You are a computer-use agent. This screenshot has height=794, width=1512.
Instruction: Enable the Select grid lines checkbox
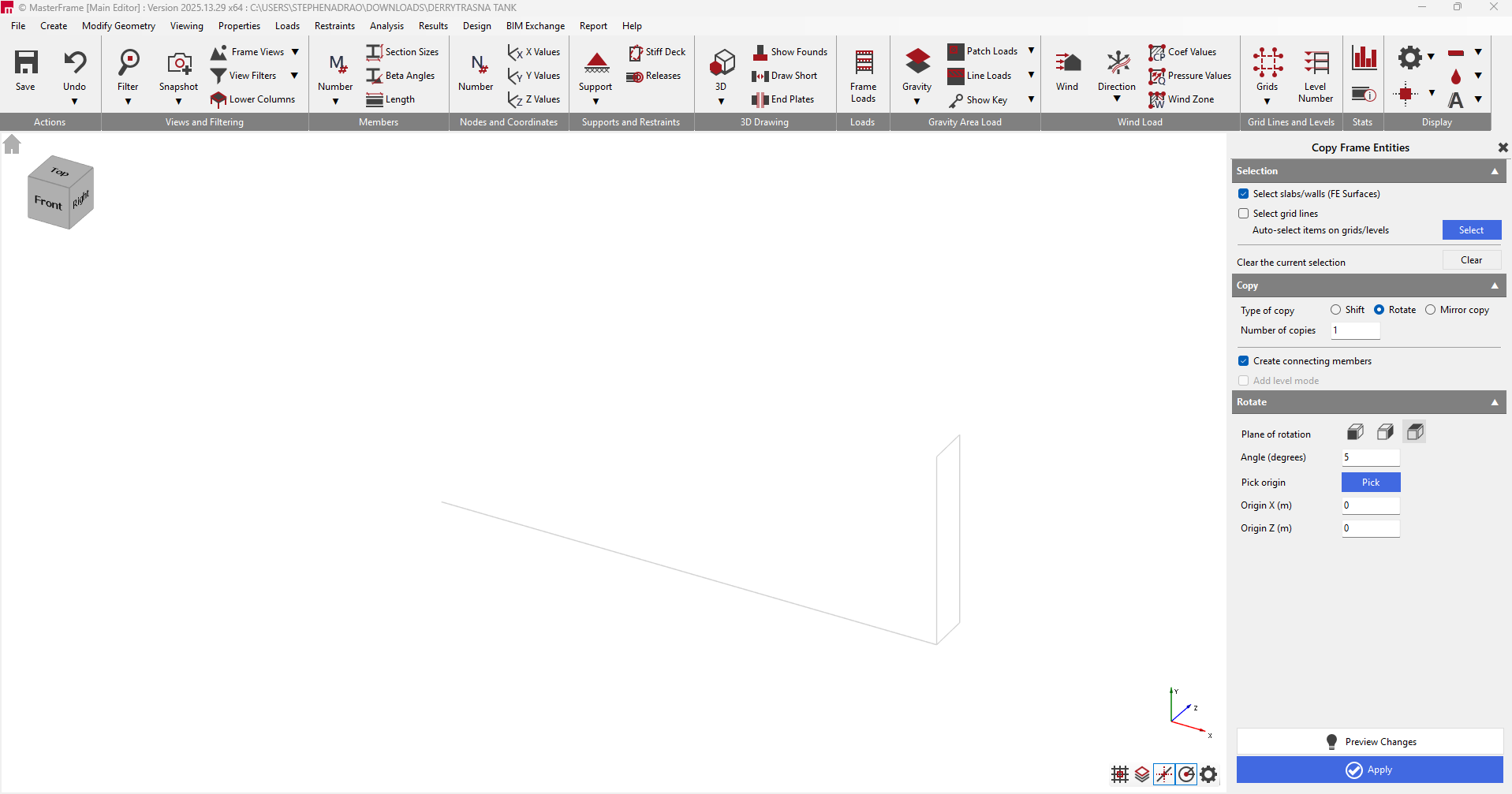tap(1244, 214)
